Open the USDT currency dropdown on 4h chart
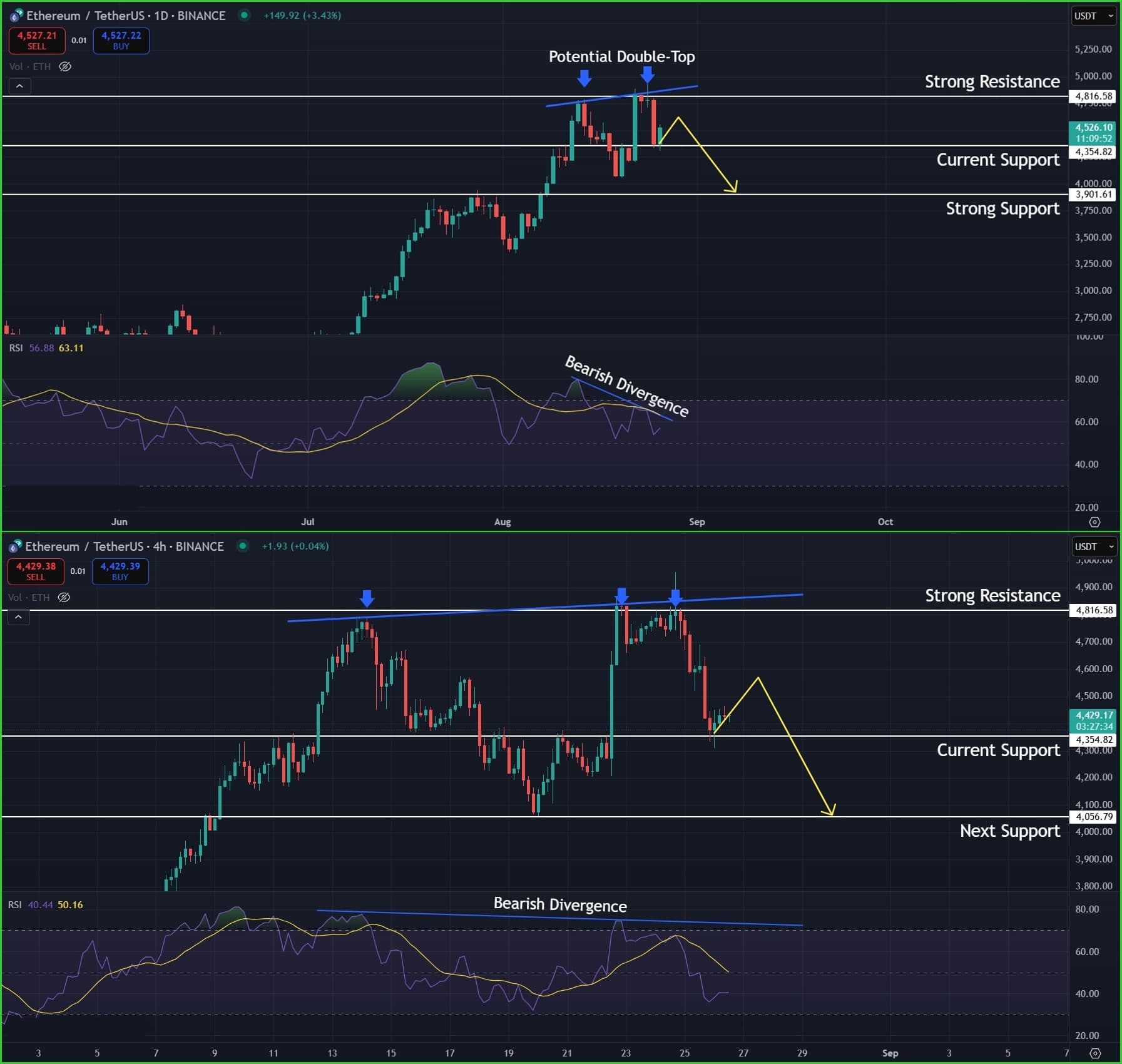This screenshot has height=1064, width=1122. (x=1094, y=546)
